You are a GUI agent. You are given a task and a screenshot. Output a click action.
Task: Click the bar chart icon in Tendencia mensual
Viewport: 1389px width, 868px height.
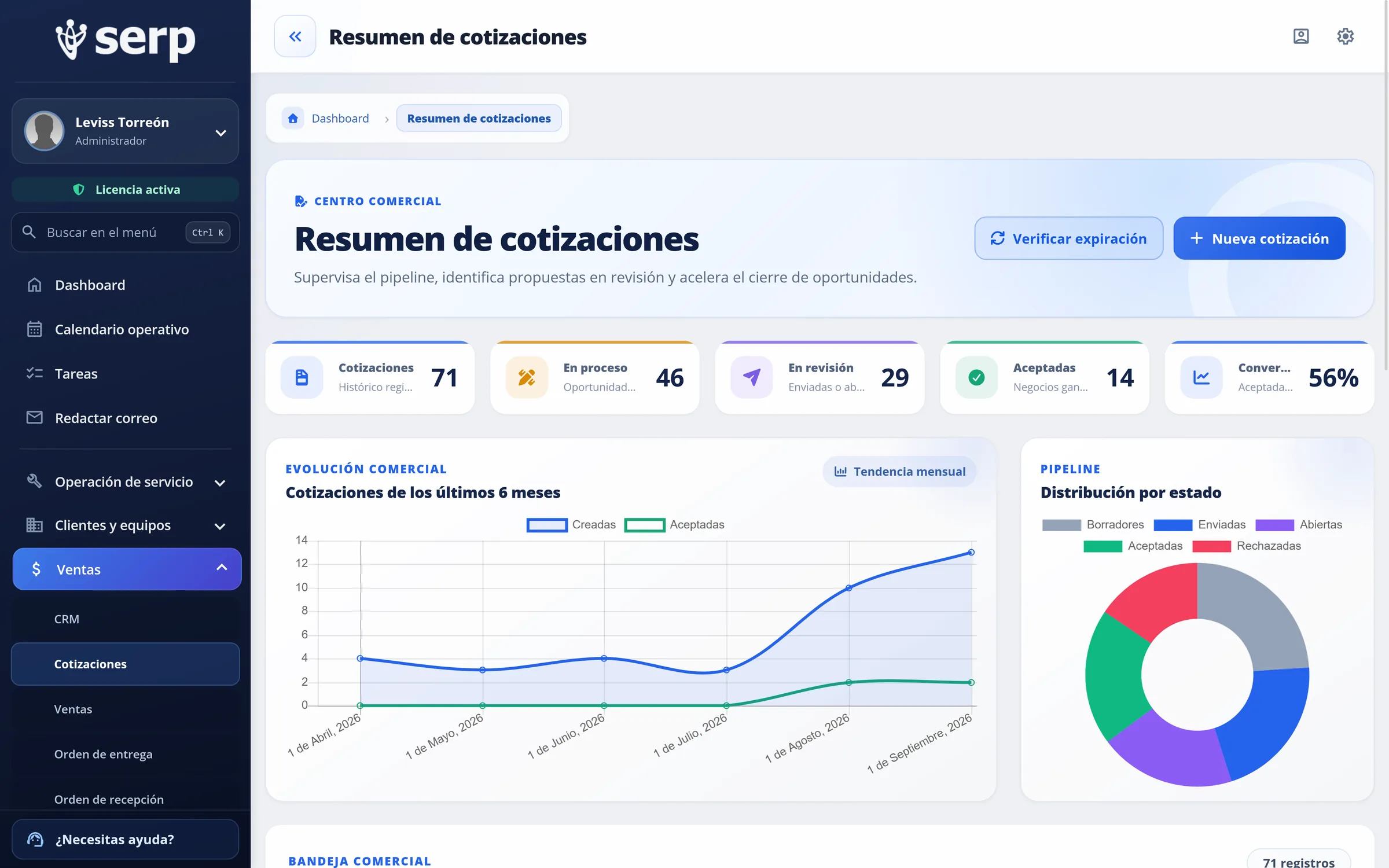[840, 472]
